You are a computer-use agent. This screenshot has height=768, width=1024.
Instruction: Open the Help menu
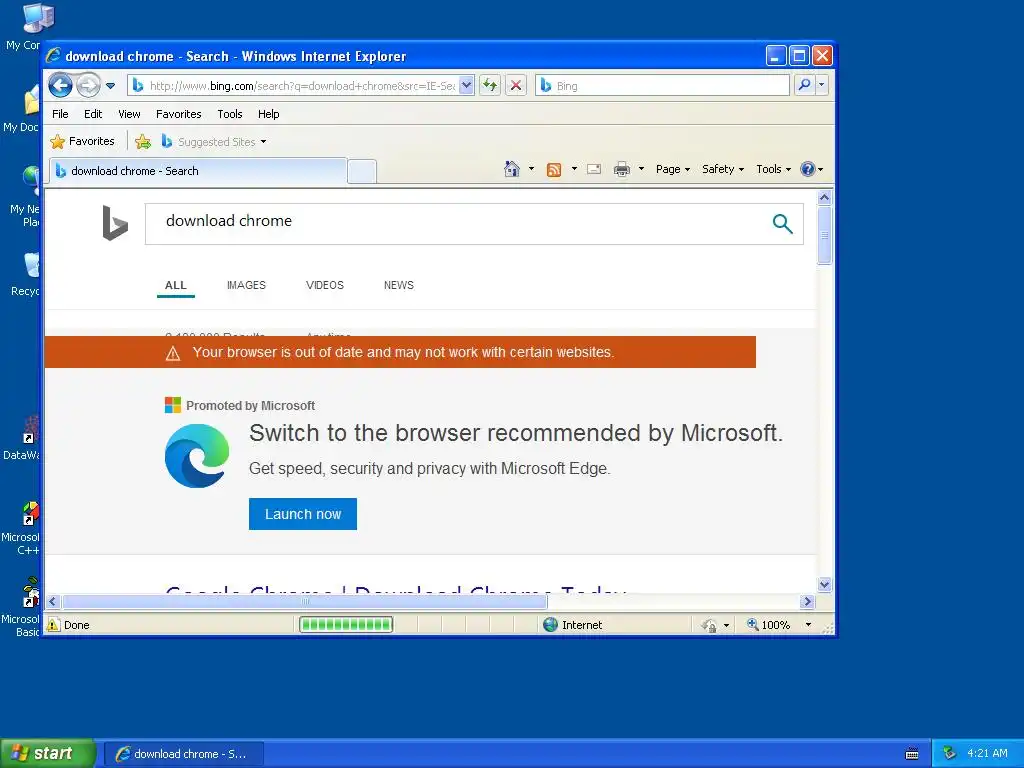(268, 114)
